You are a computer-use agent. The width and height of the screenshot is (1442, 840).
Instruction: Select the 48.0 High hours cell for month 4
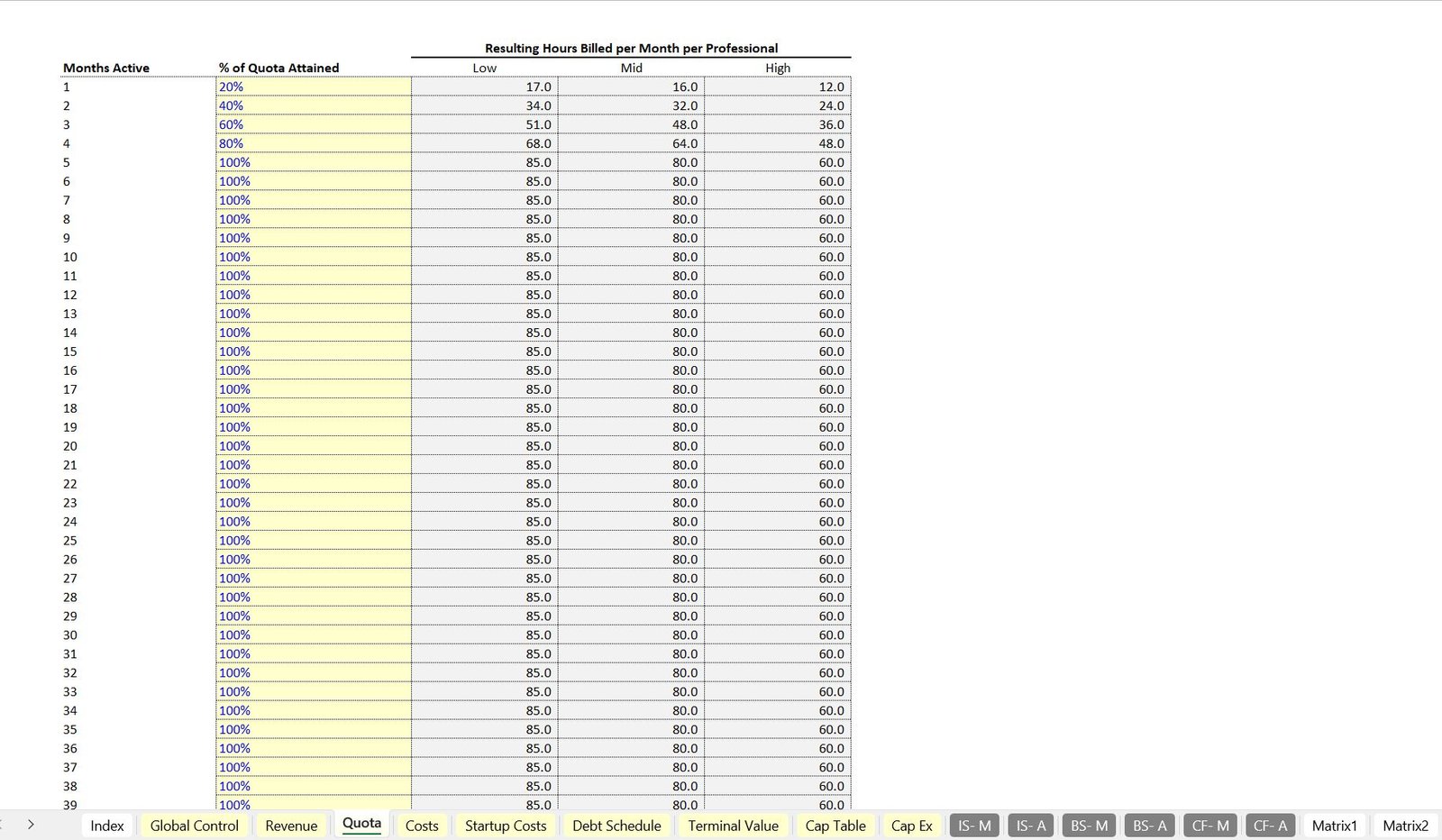pyautogui.click(x=778, y=144)
